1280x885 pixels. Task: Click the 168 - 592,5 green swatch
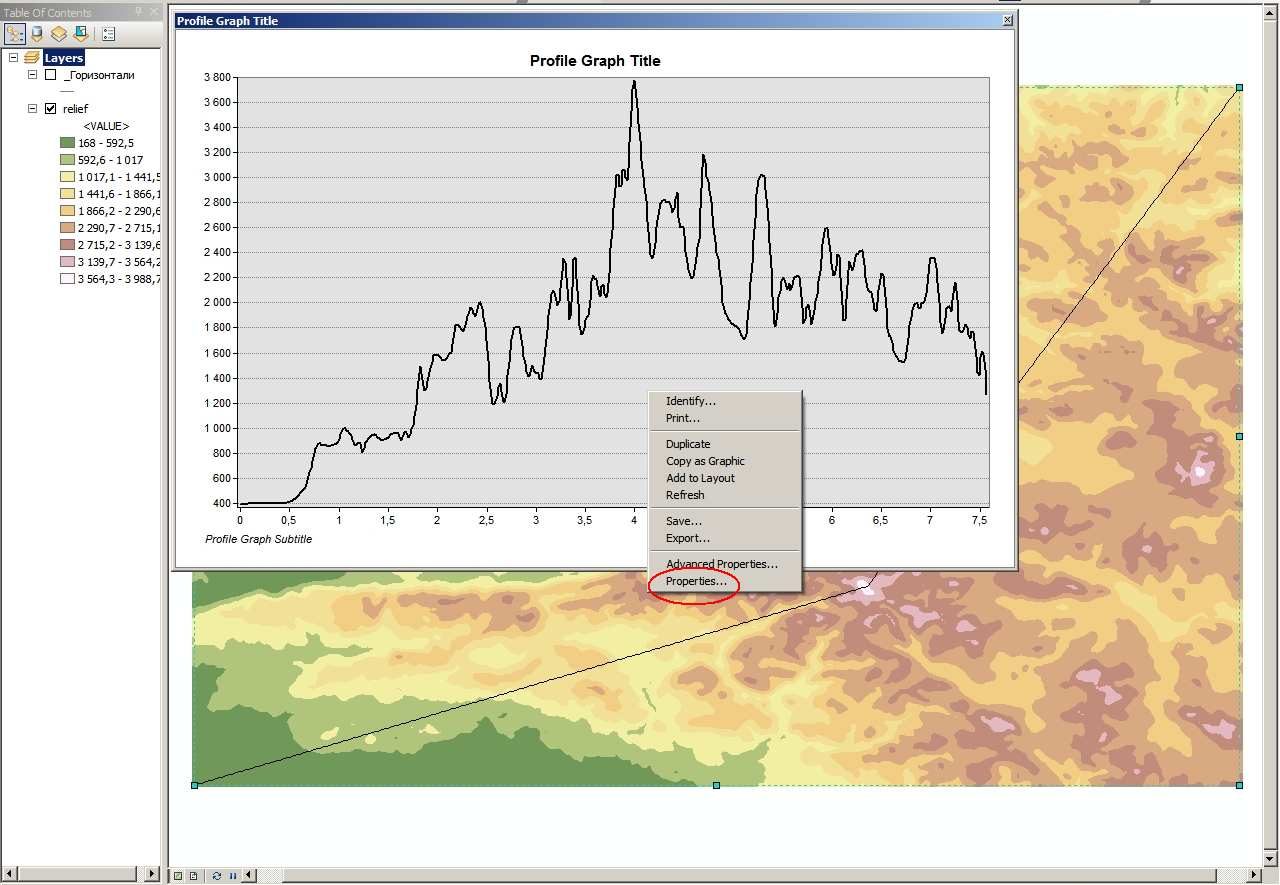pyautogui.click(x=68, y=143)
